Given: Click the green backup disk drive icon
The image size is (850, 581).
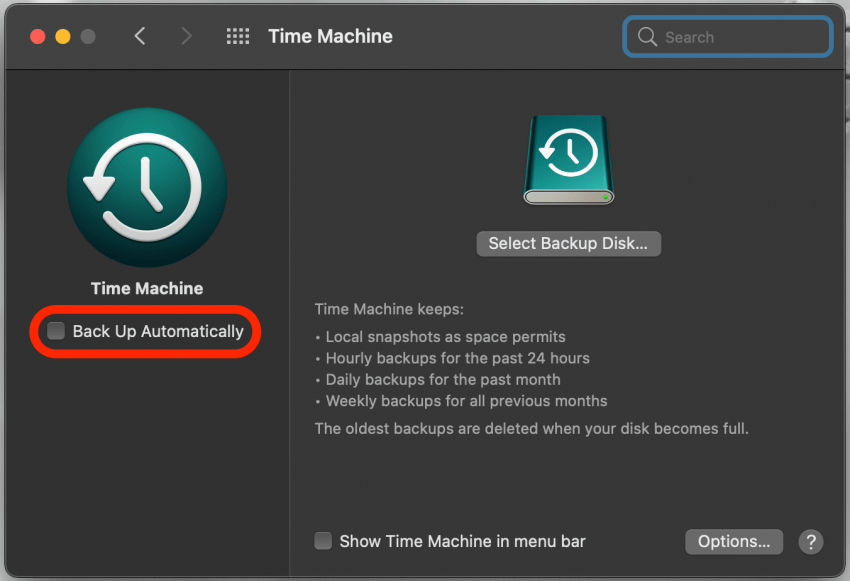Looking at the screenshot, I should [x=569, y=160].
